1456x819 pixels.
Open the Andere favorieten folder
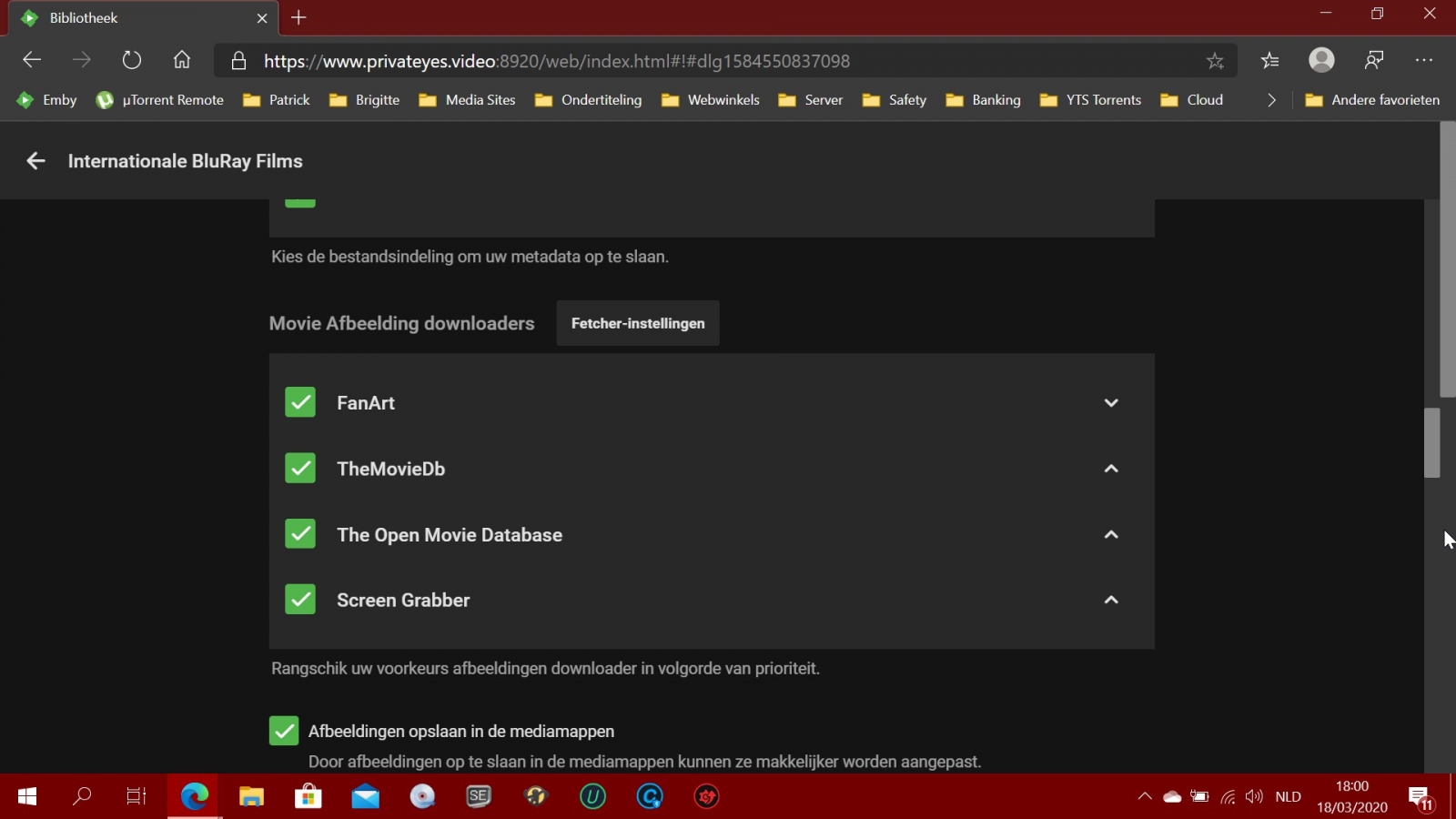[1372, 100]
